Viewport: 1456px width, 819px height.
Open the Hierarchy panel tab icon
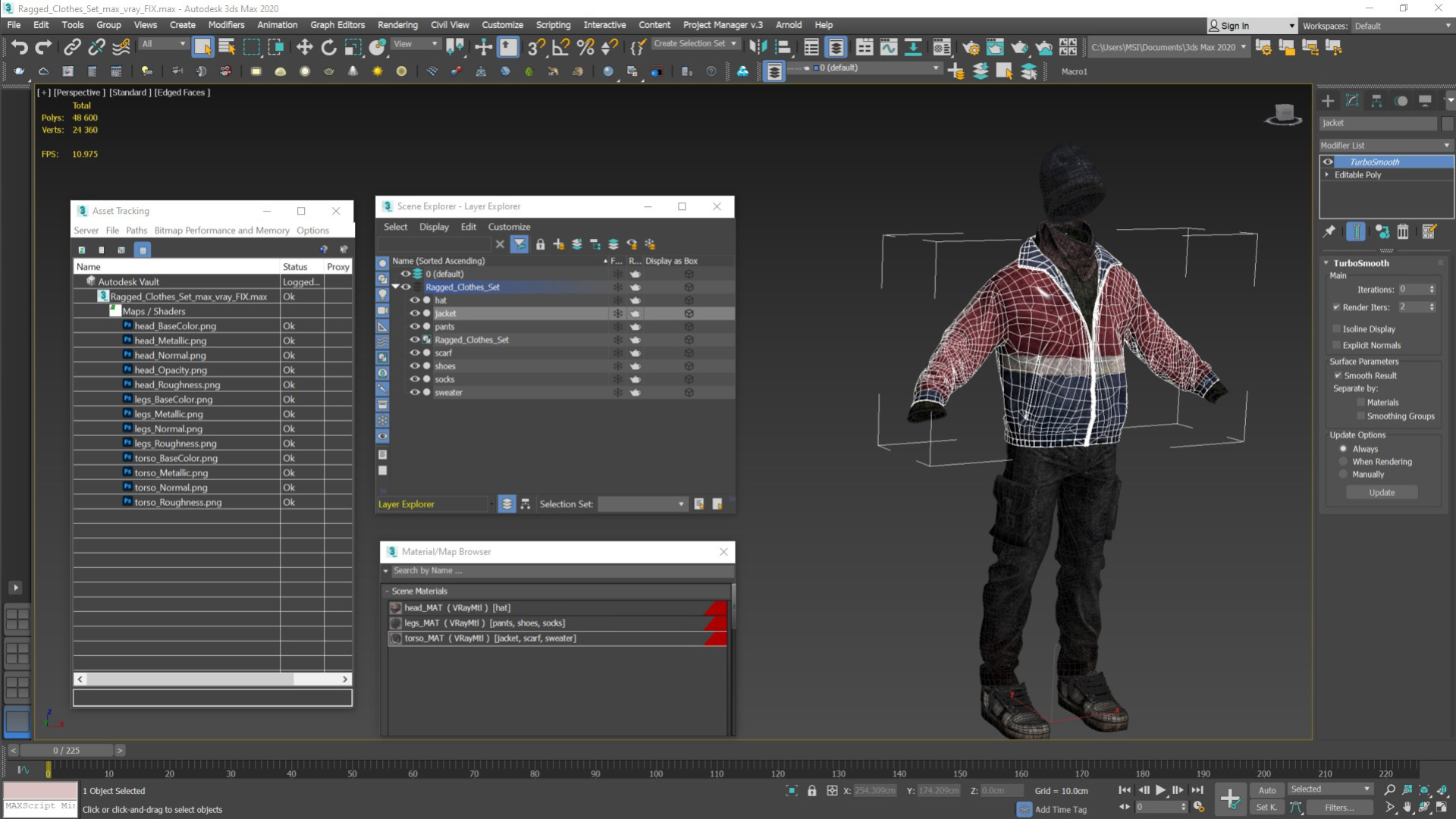click(1376, 101)
